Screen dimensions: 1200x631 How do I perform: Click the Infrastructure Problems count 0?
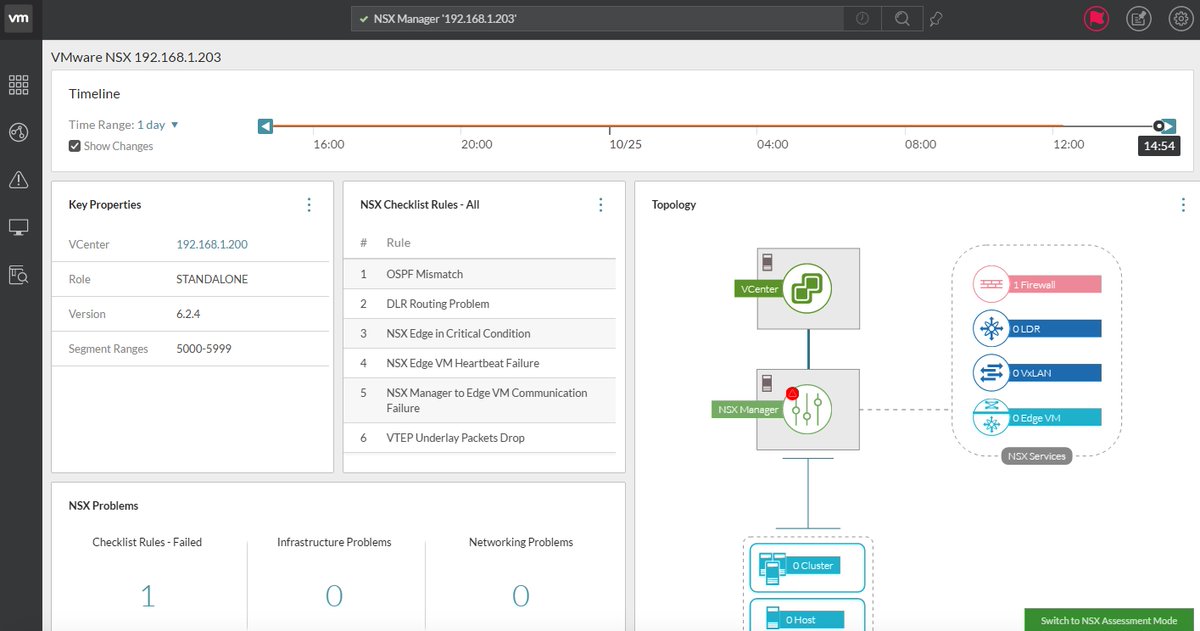334,596
